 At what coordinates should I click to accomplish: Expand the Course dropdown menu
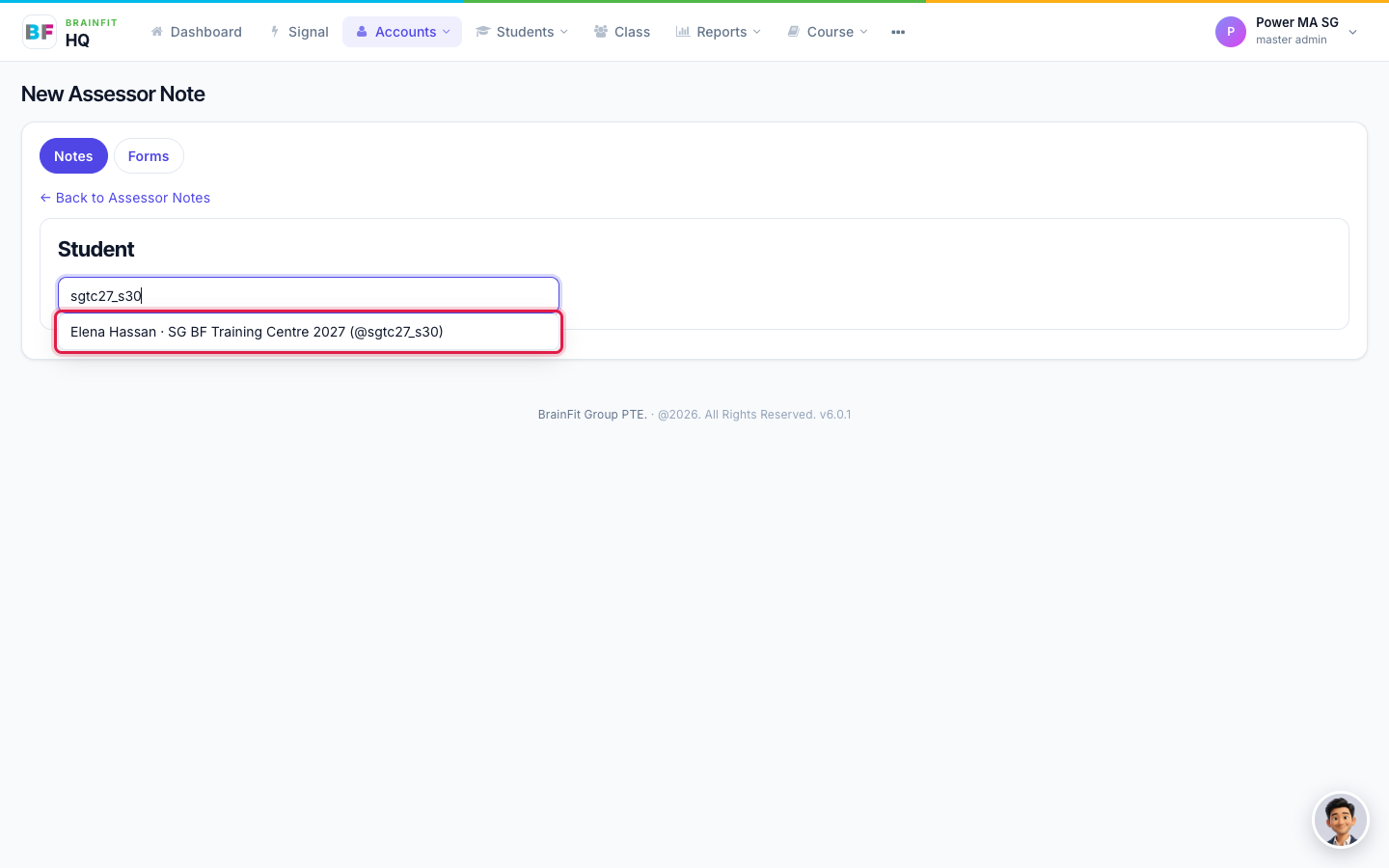[x=828, y=32]
